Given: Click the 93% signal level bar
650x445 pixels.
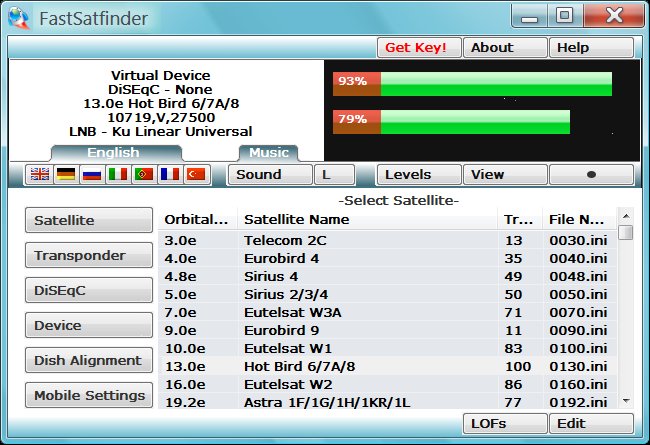Looking at the screenshot, I should (x=472, y=84).
